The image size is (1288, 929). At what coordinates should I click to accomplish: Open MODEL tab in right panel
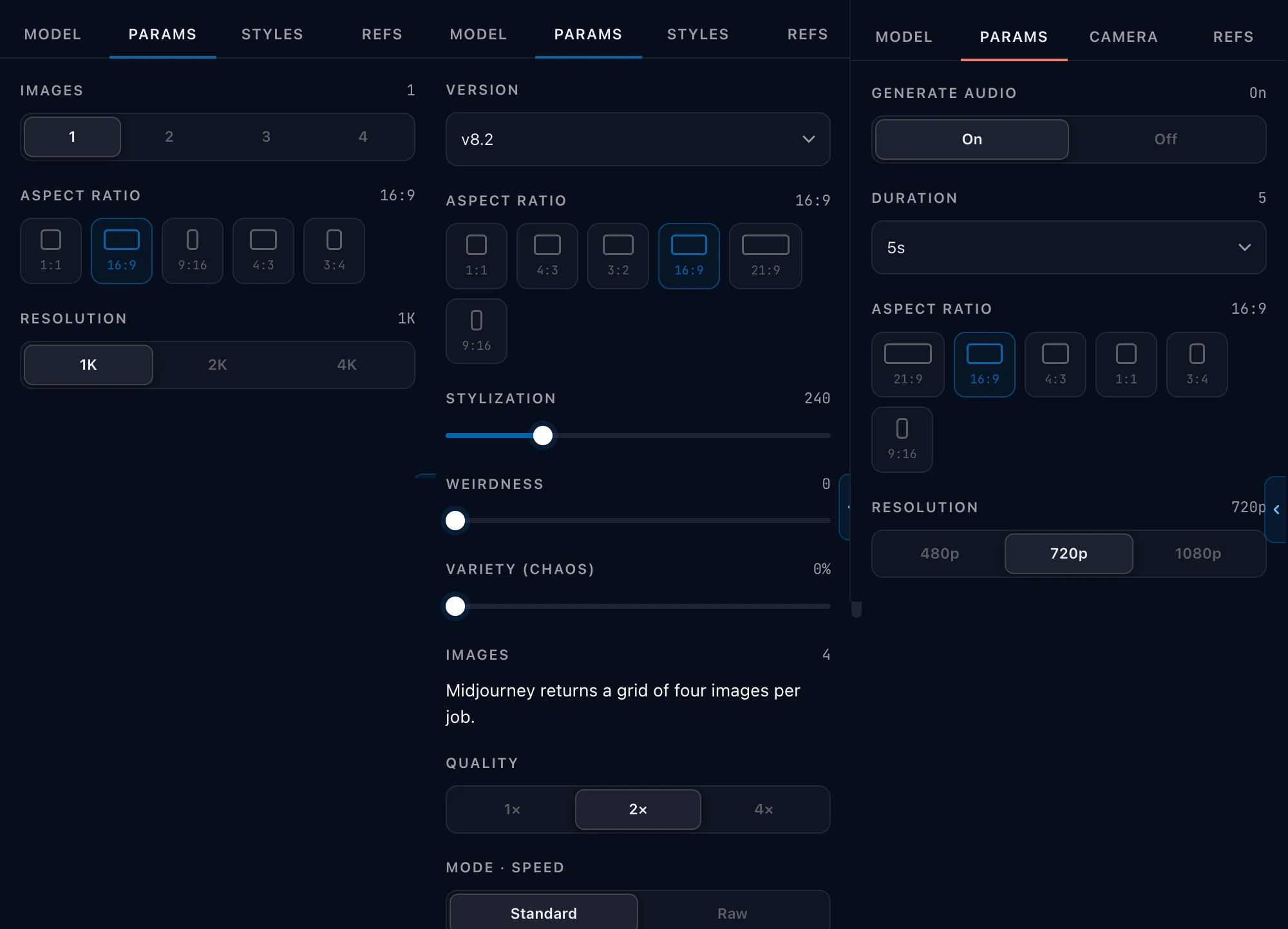tap(904, 37)
